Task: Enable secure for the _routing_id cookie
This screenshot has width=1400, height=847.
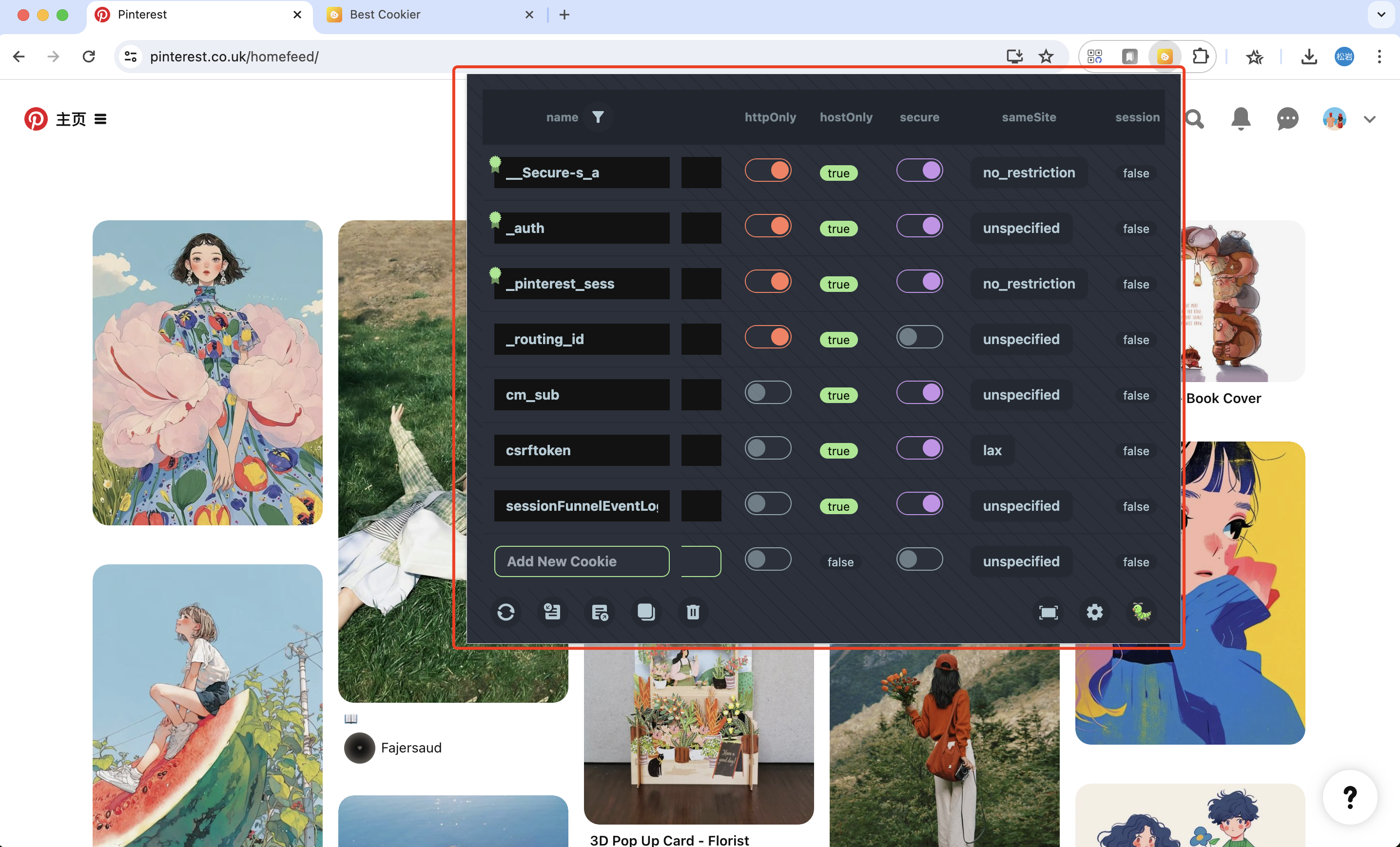Action: 919,337
